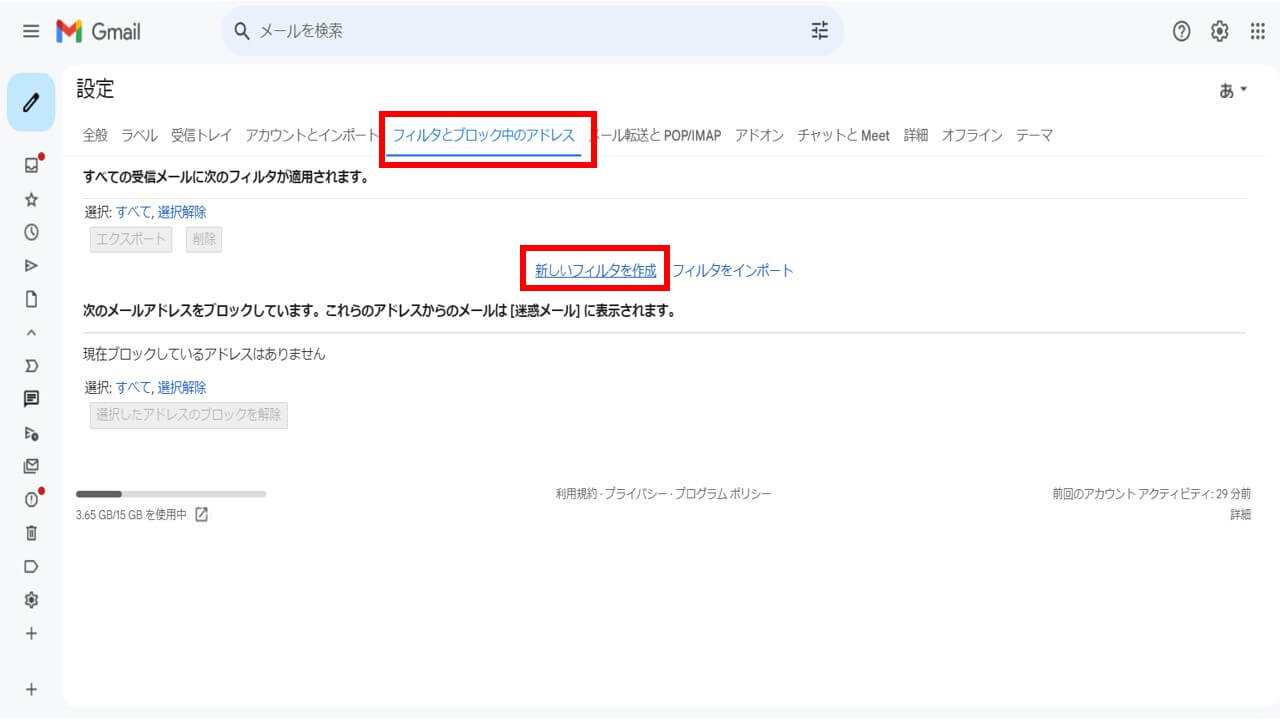Screen dimensions: 1280x720
Task: Open the チャットと Meet tab
Action: pos(843,135)
